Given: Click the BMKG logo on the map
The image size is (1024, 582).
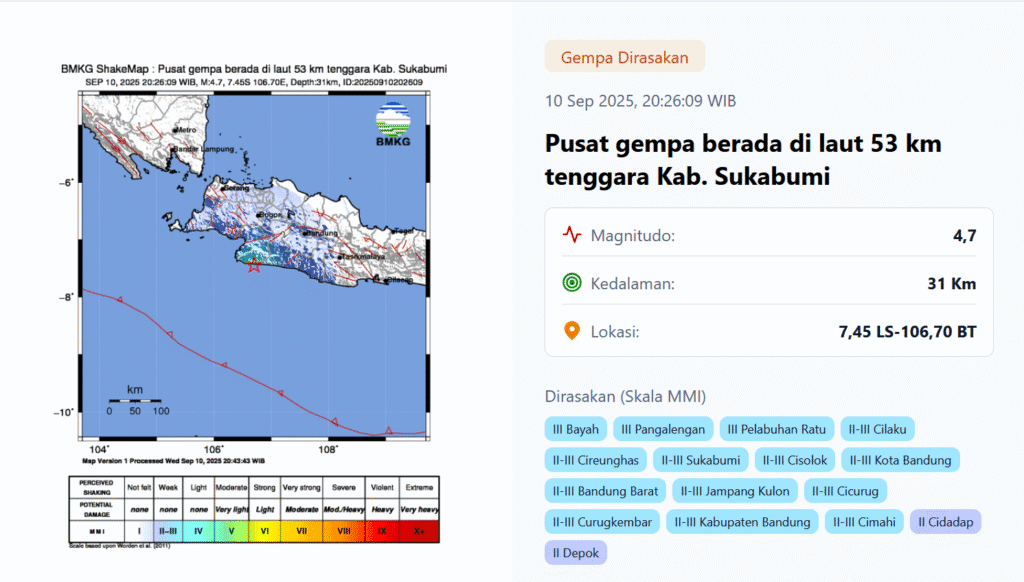Looking at the screenshot, I should click(x=393, y=124).
